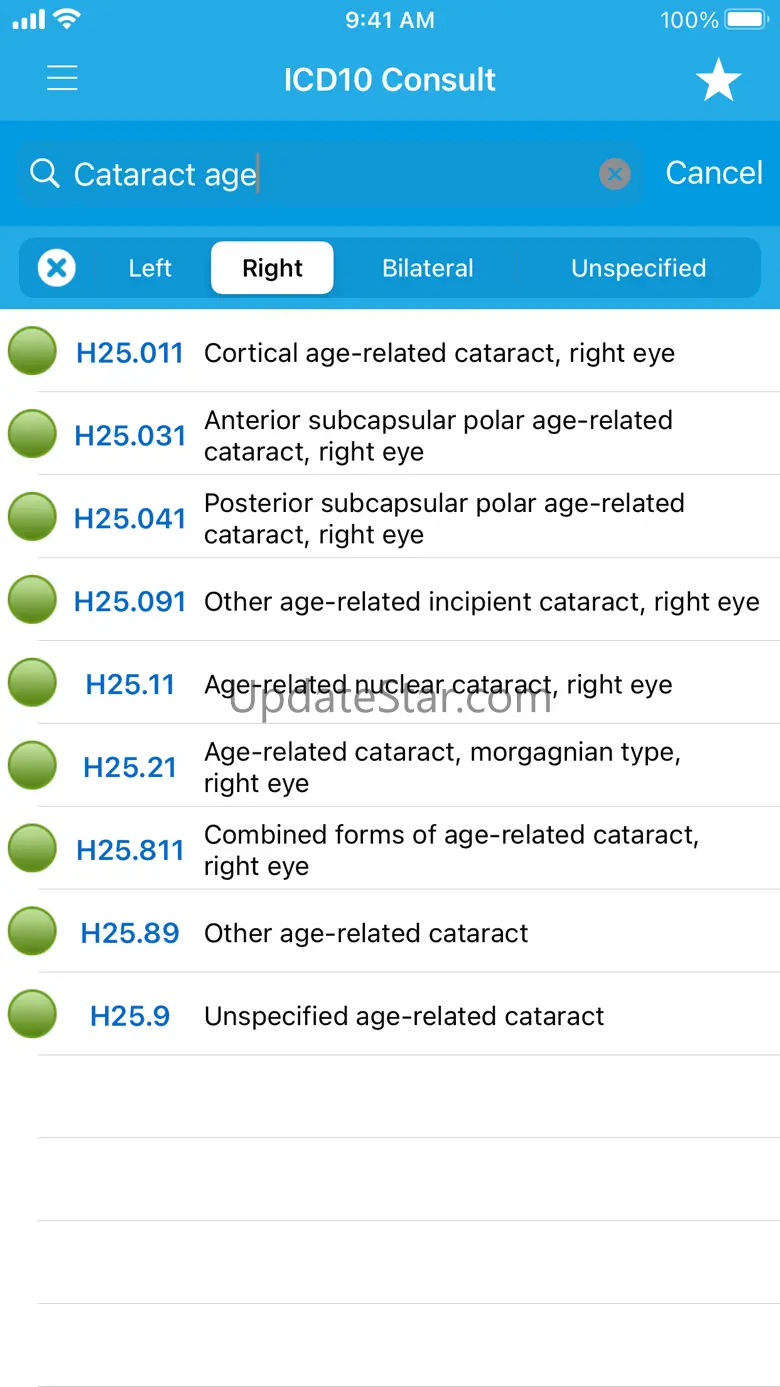
Task: Tap green circle beside H25.21
Action: point(32,767)
